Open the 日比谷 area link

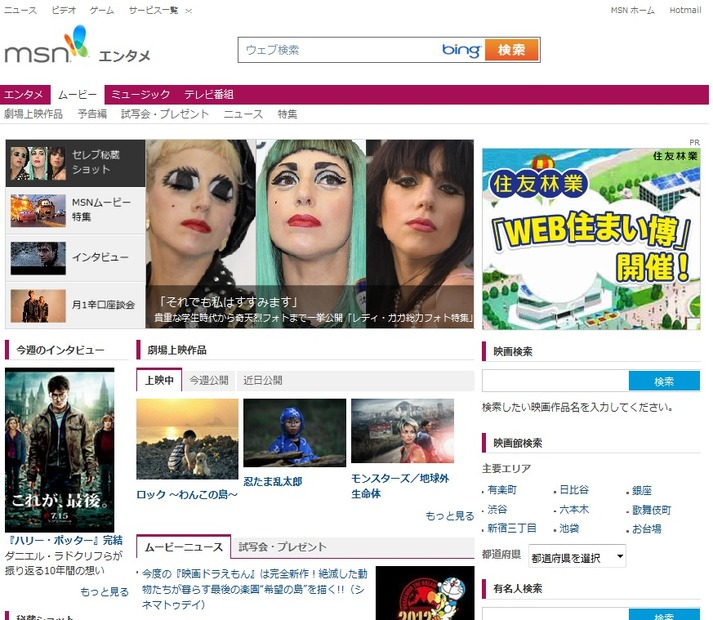tap(574, 490)
